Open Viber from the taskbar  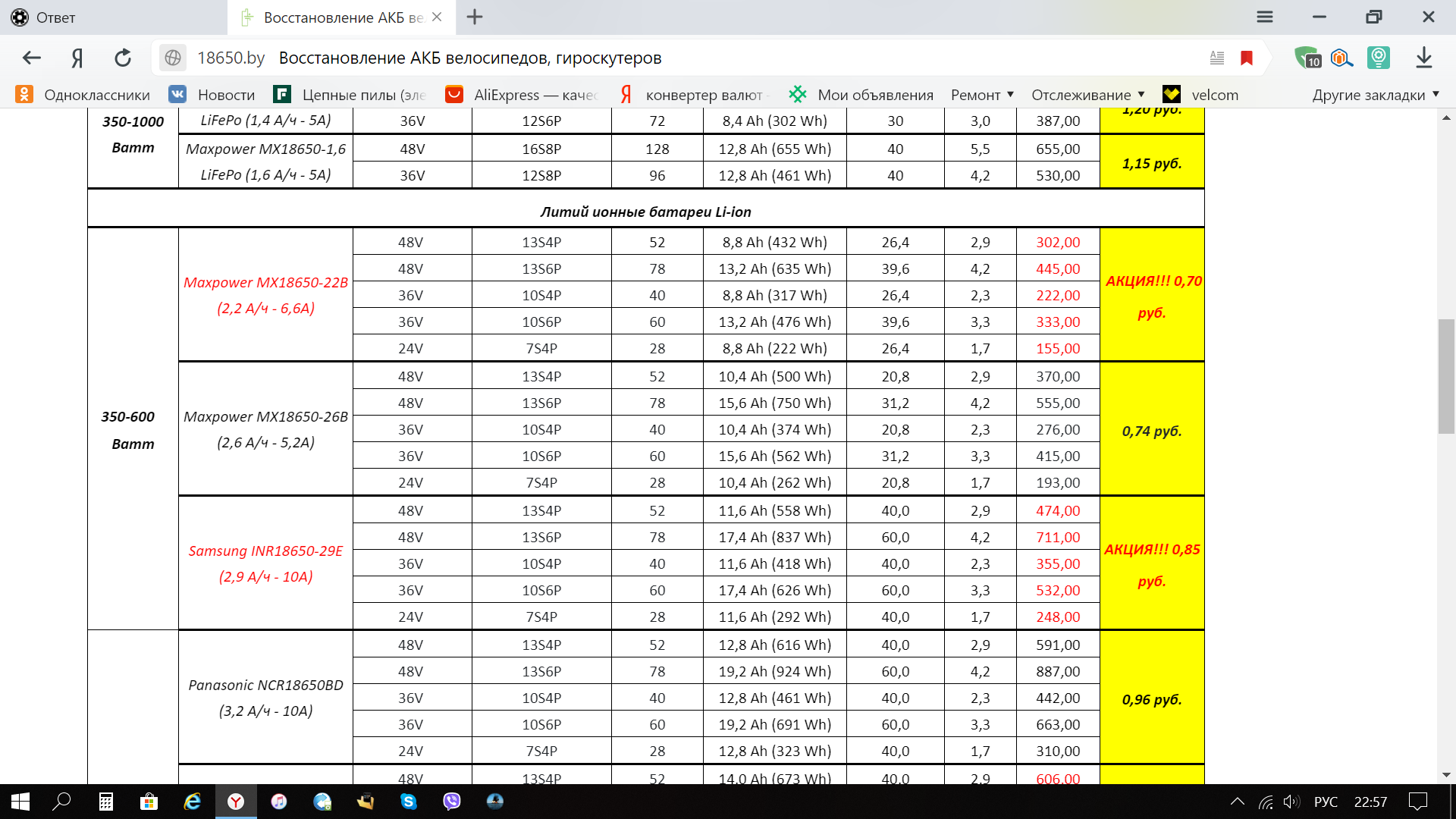(452, 802)
